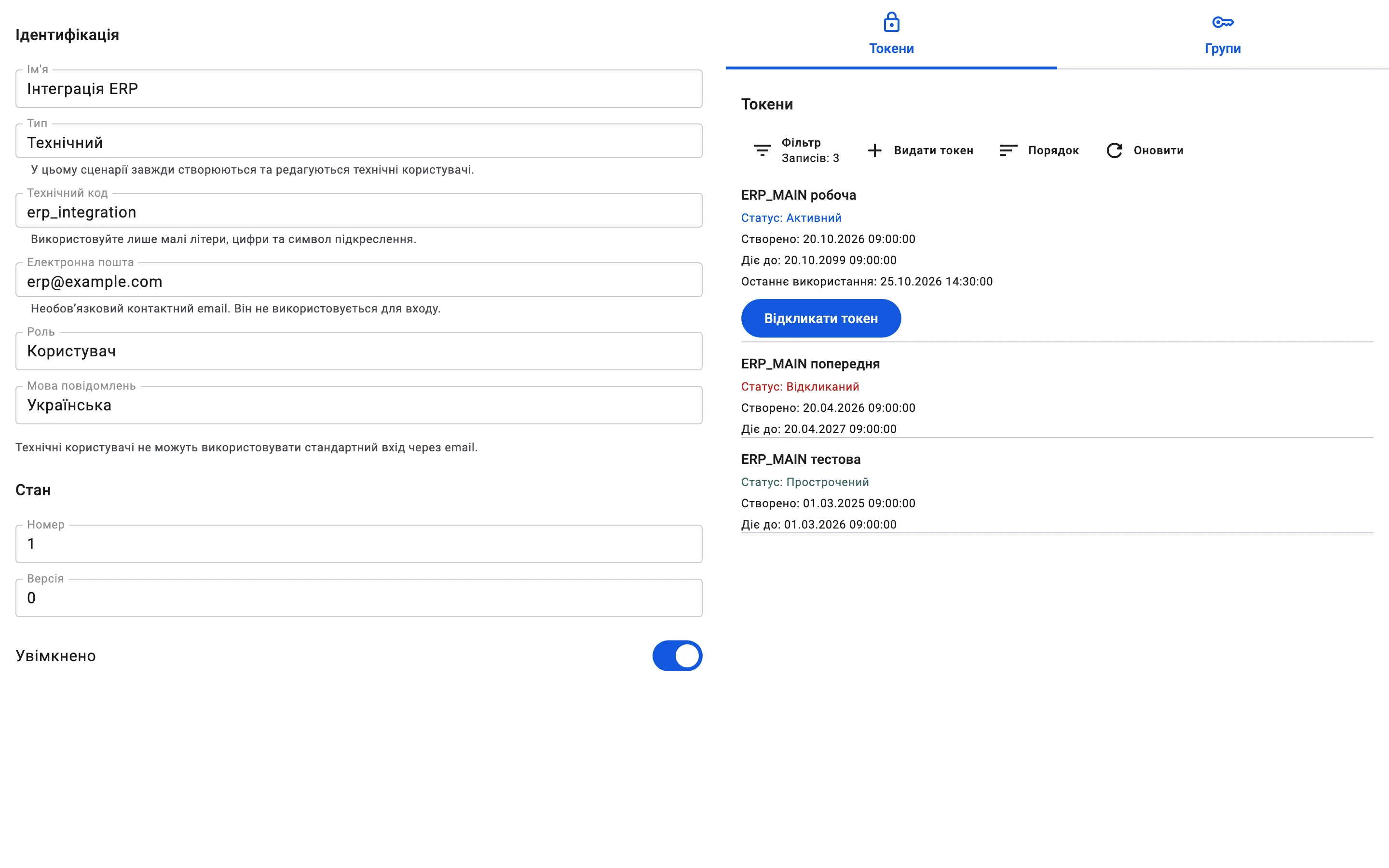
Task: Click the filter lines icon
Action: point(762,150)
